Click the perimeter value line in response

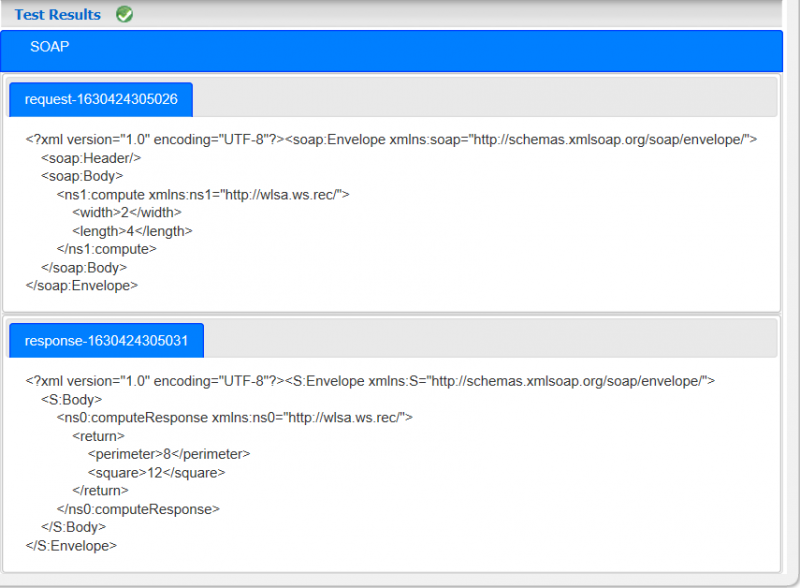[x=169, y=454]
